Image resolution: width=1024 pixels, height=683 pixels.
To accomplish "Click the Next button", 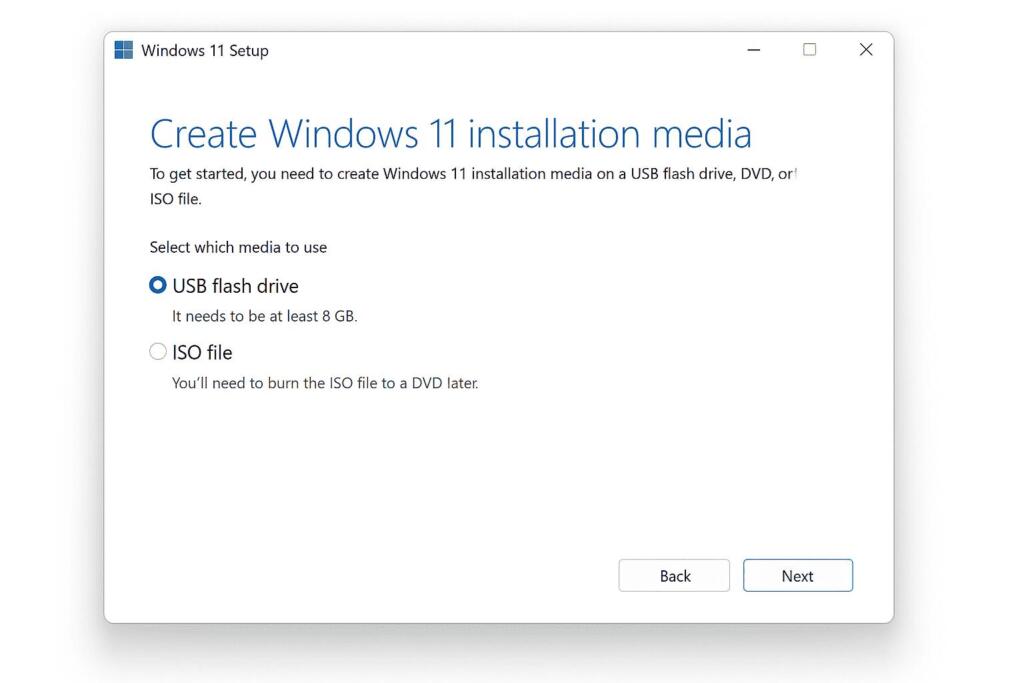I will click(797, 575).
